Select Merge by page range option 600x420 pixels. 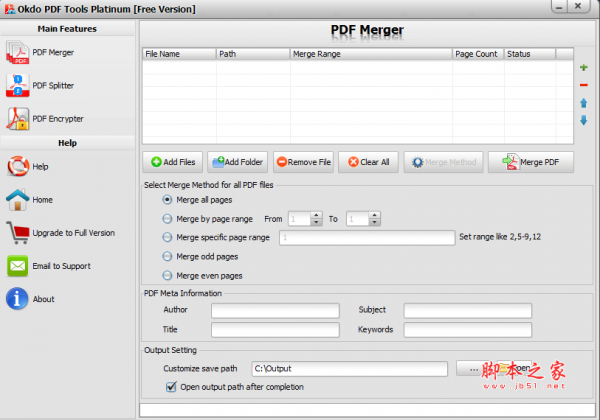(x=167, y=219)
